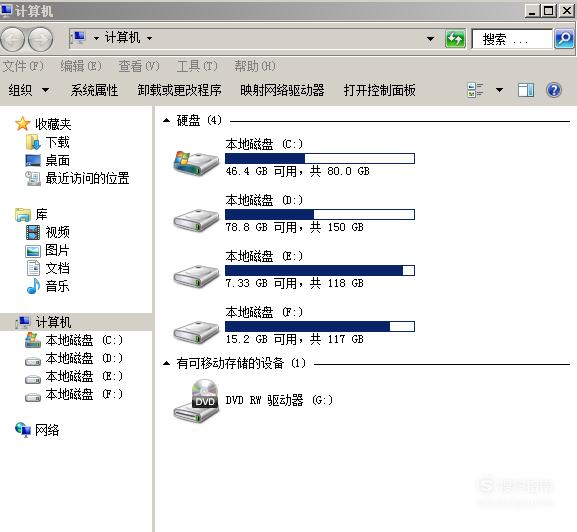Click the sidebar C: drive small icon

coord(33,340)
